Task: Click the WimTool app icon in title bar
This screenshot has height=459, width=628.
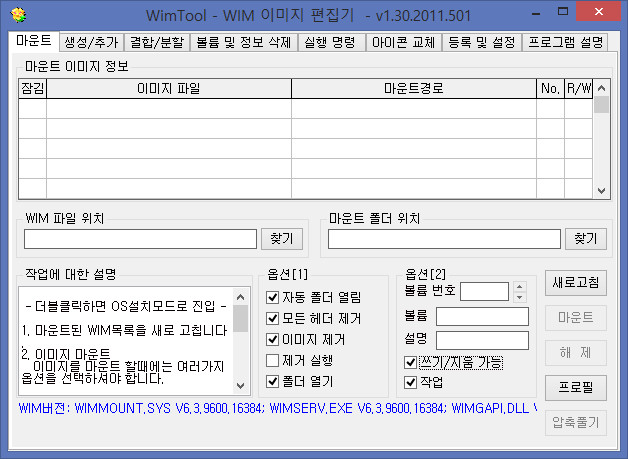Action: coord(18,15)
